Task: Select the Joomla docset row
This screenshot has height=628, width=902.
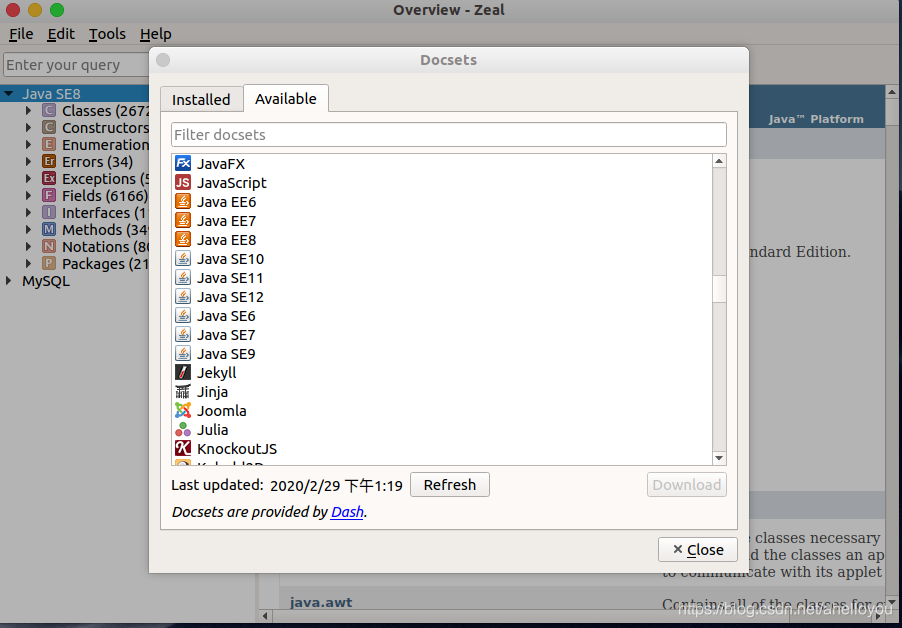Action: point(442,410)
